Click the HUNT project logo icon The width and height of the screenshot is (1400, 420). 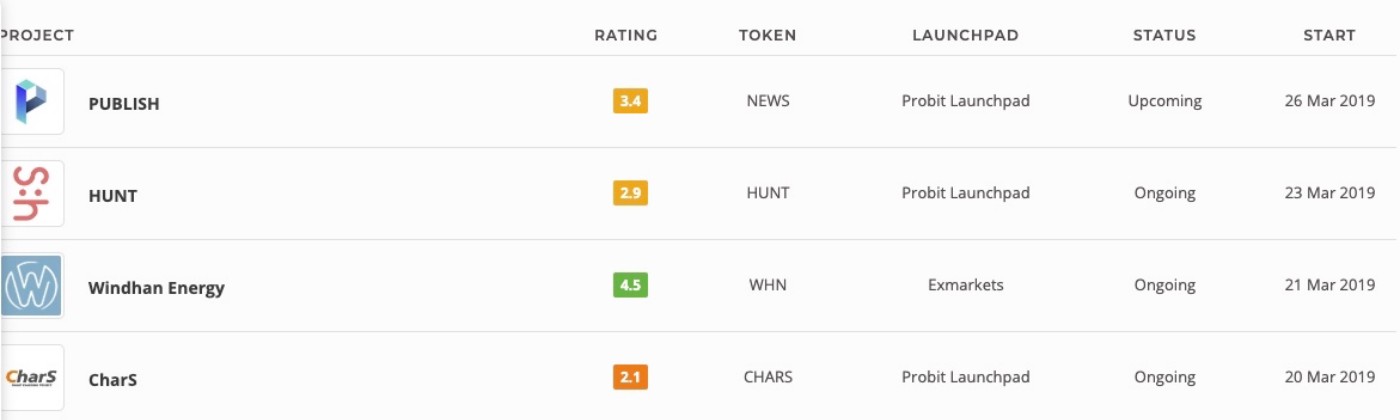coord(32,194)
